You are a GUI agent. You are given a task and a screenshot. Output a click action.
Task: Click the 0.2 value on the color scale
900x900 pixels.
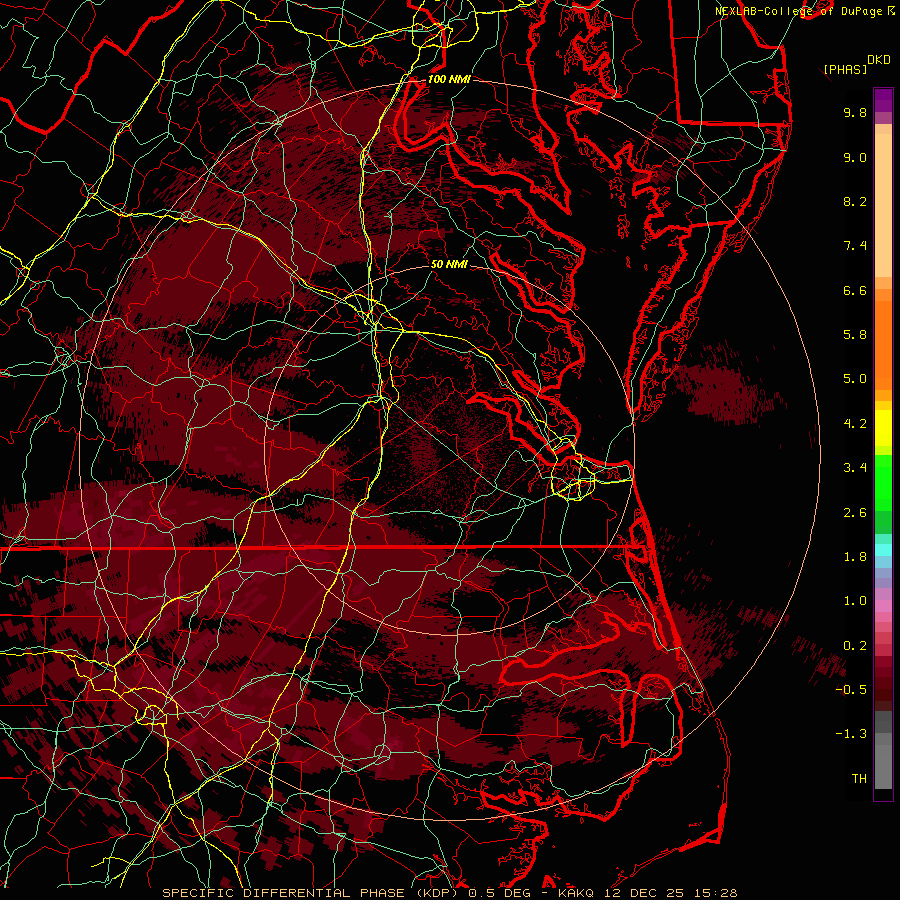click(855, 646)
